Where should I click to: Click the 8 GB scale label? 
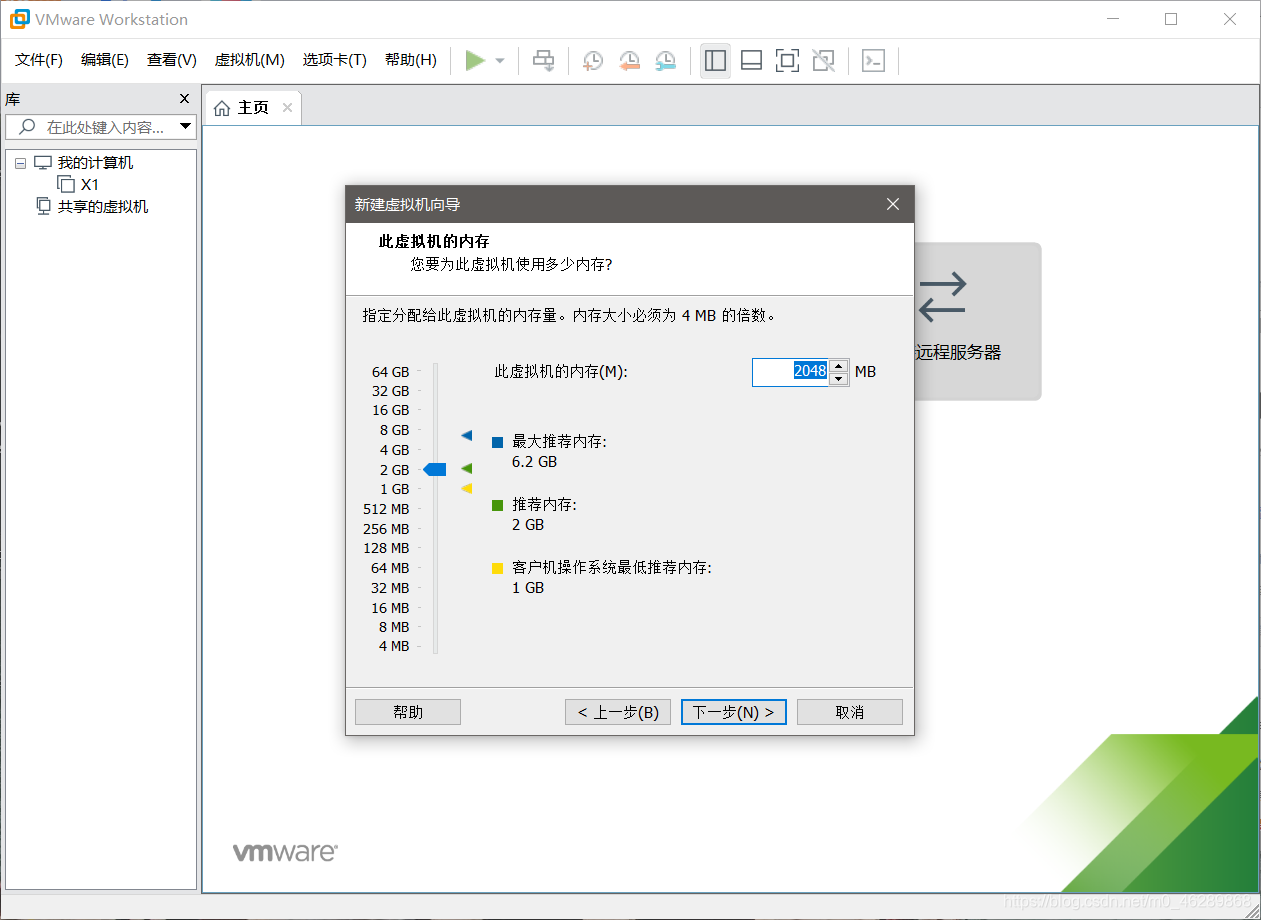pyautogui.click(x=395, y=430)
